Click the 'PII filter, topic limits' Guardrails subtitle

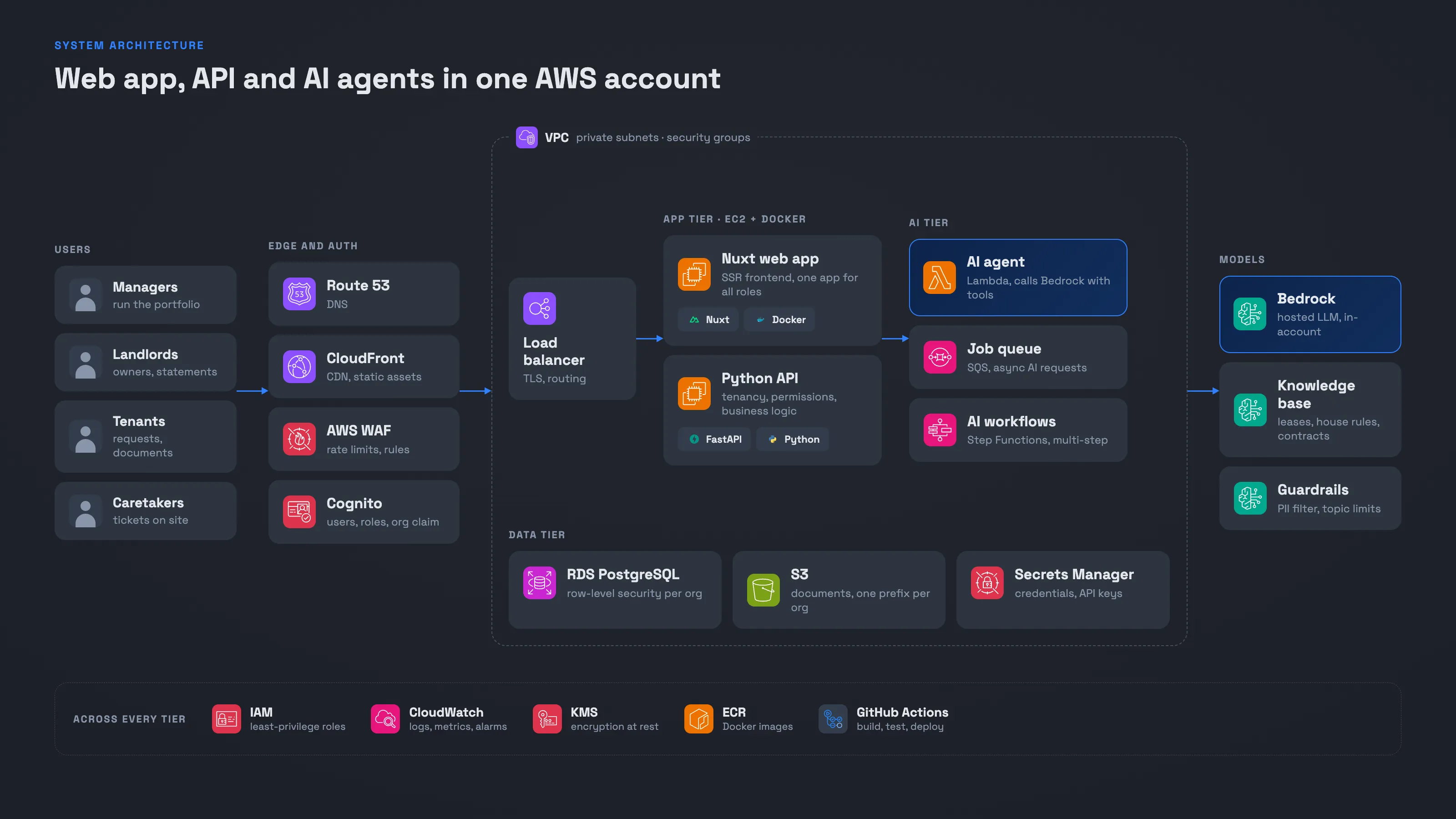pos(1329,509)
